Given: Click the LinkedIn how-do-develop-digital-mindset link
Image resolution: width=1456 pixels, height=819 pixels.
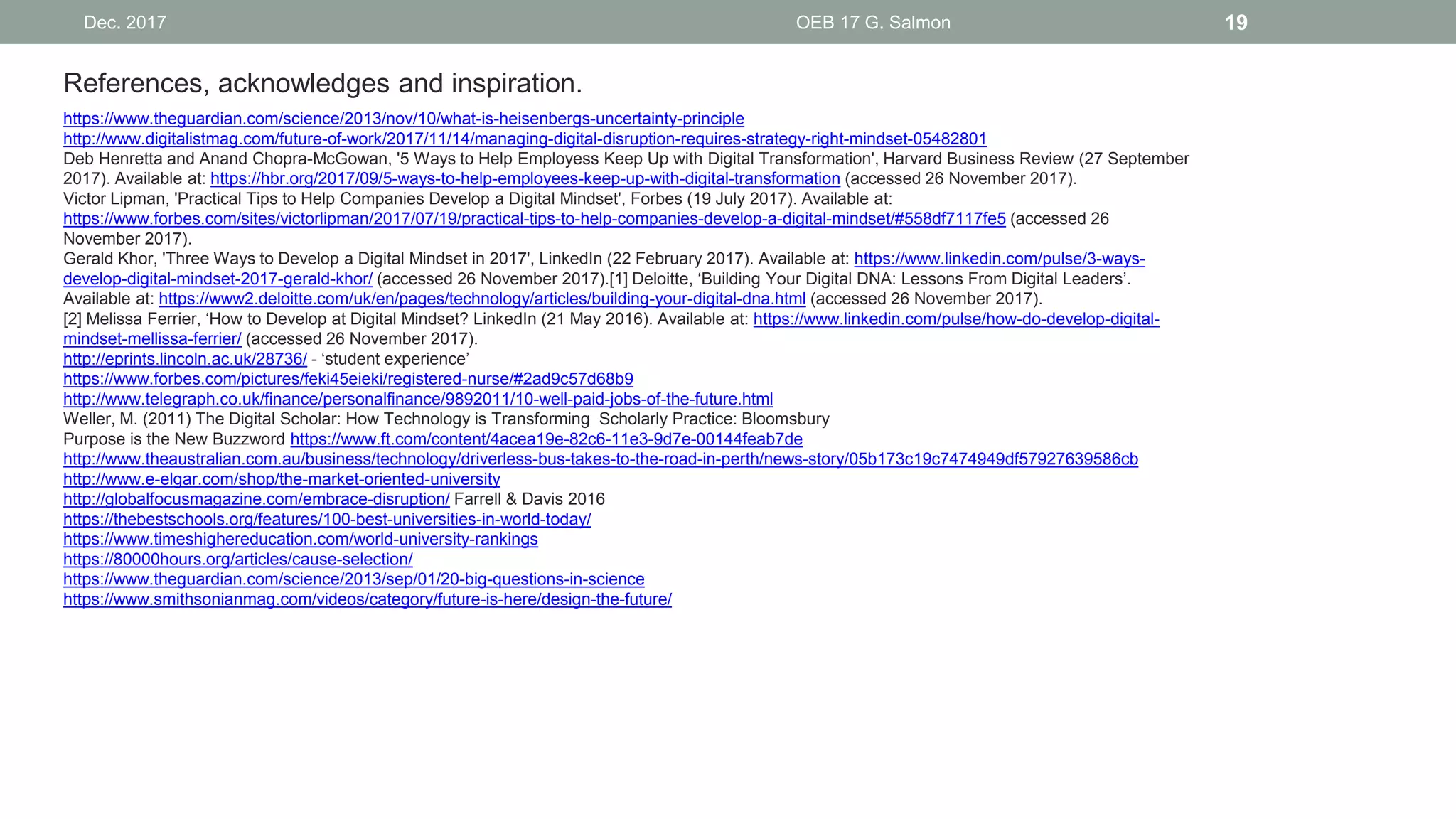Looking at the screenshot, I should click(x=955, y=319).
